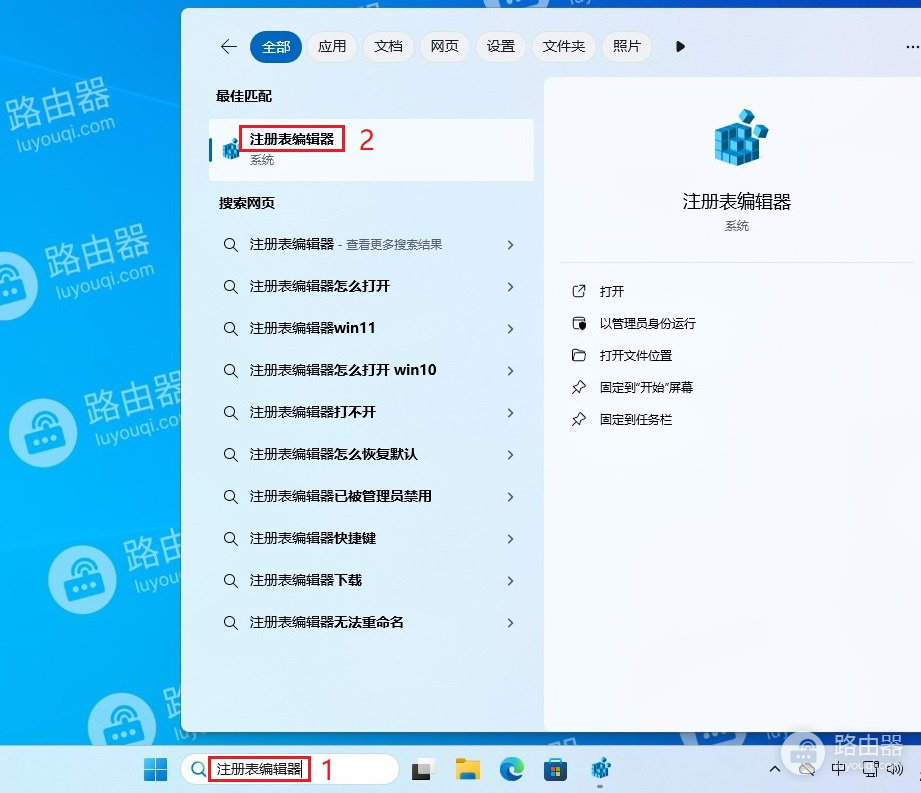Open the network tray icon
The image size is (921, 793).
point(870,769)
